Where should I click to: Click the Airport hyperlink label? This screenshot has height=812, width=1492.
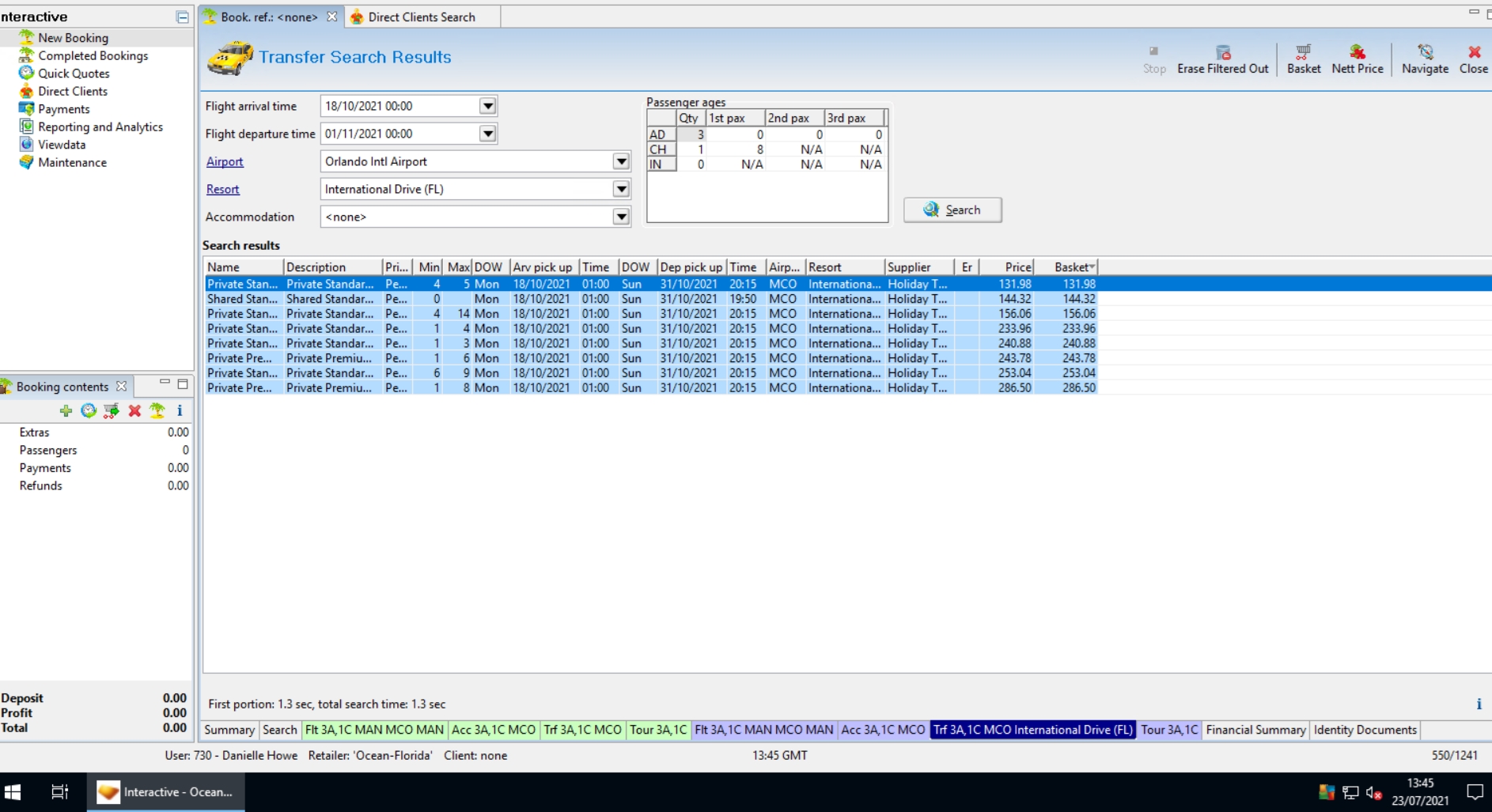[x=225, y=161]
